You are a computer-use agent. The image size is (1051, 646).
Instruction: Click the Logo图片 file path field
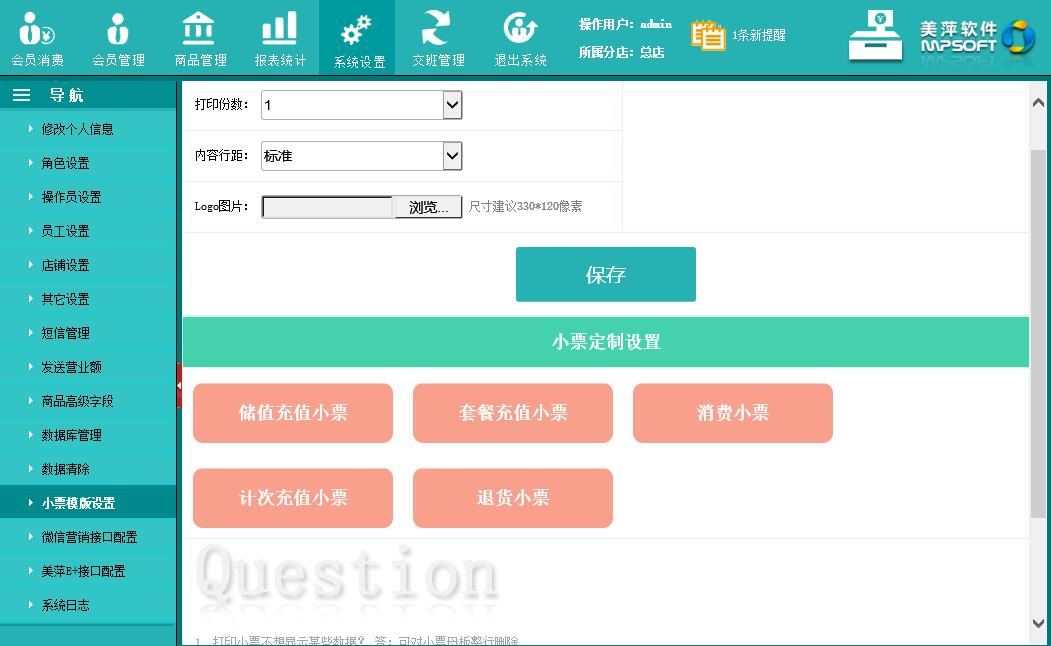pyautogui.click(x=328, y=207)
